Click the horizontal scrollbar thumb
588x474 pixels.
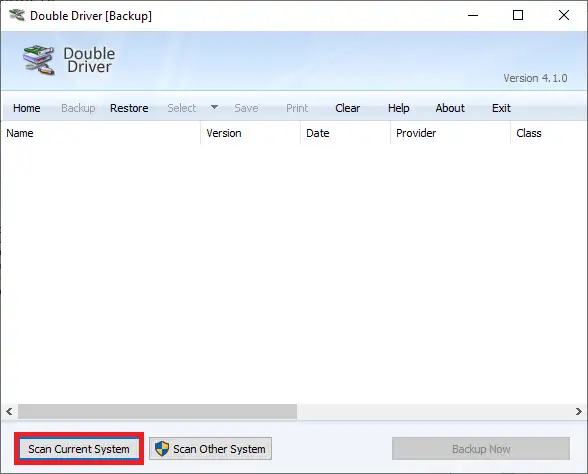[x=158, y=411]
